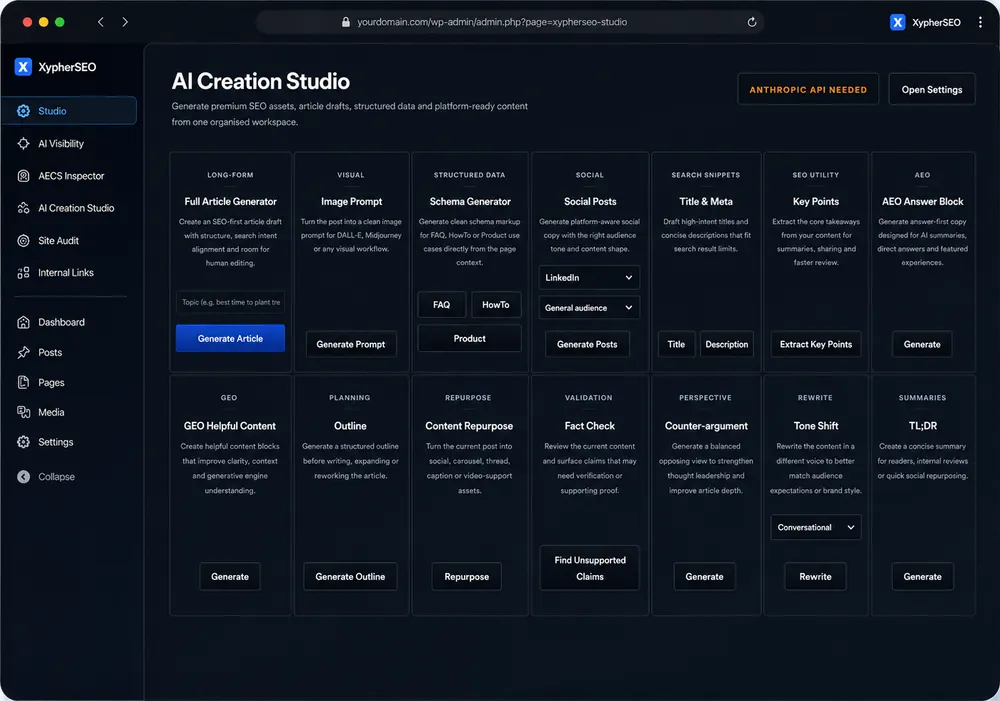Open the Conversational tone dropdown

coord(816,528)
